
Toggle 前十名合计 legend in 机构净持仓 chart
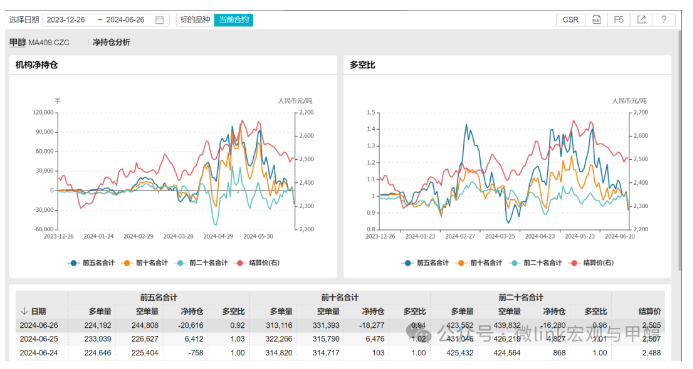[x=144, y=263]
